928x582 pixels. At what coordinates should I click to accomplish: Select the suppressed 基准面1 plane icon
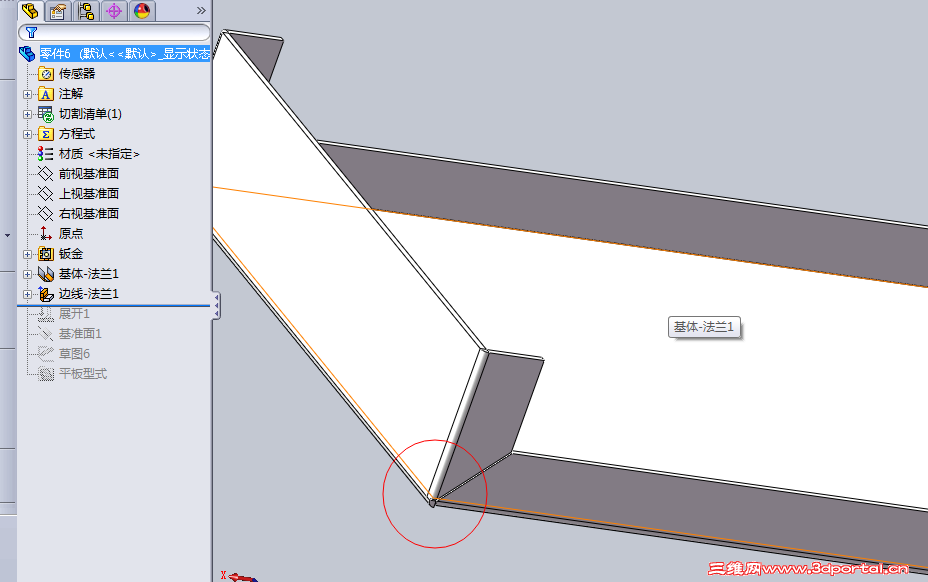coord(46,334)
